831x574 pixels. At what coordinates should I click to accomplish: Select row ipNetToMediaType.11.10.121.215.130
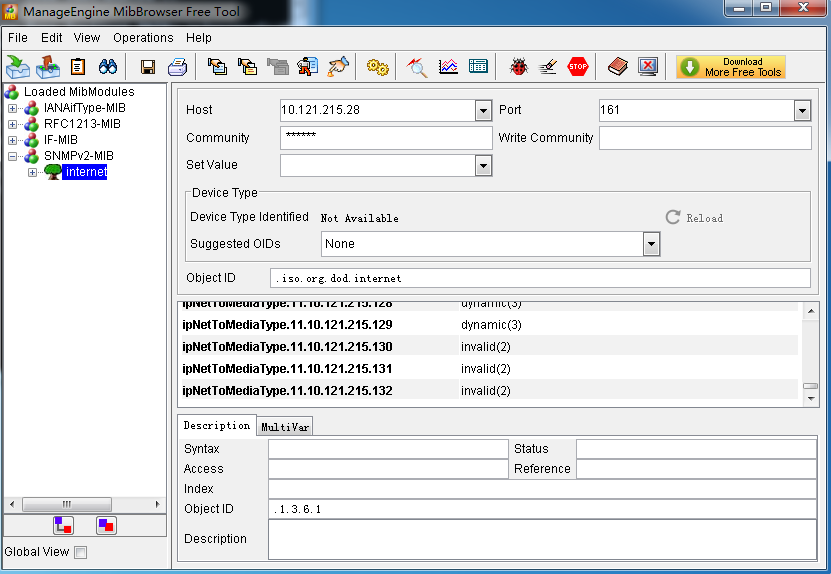click(x=490, y=347)
